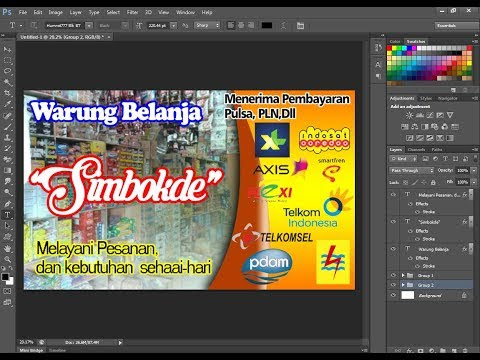
Task: Hide the Melayani Pesanan text layer
Action: pyautogui.click(x=393, y=195)
